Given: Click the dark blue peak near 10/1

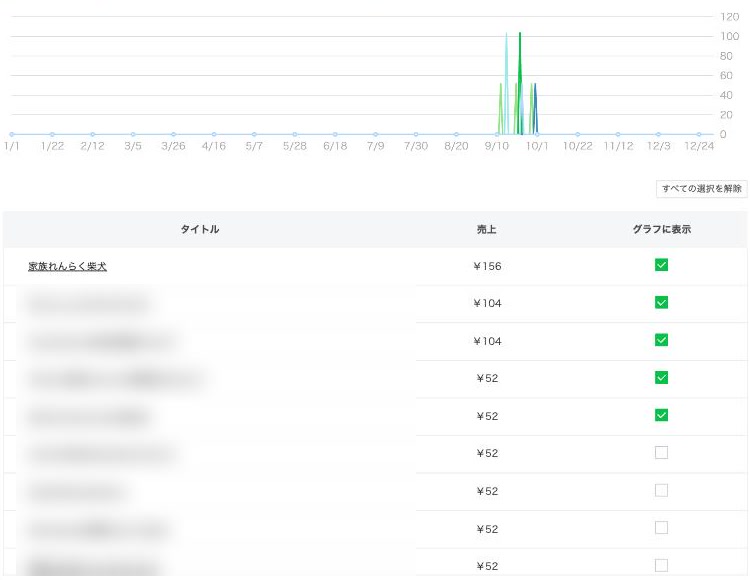Looking at the screenshot, I should click(x=535, y=84).
